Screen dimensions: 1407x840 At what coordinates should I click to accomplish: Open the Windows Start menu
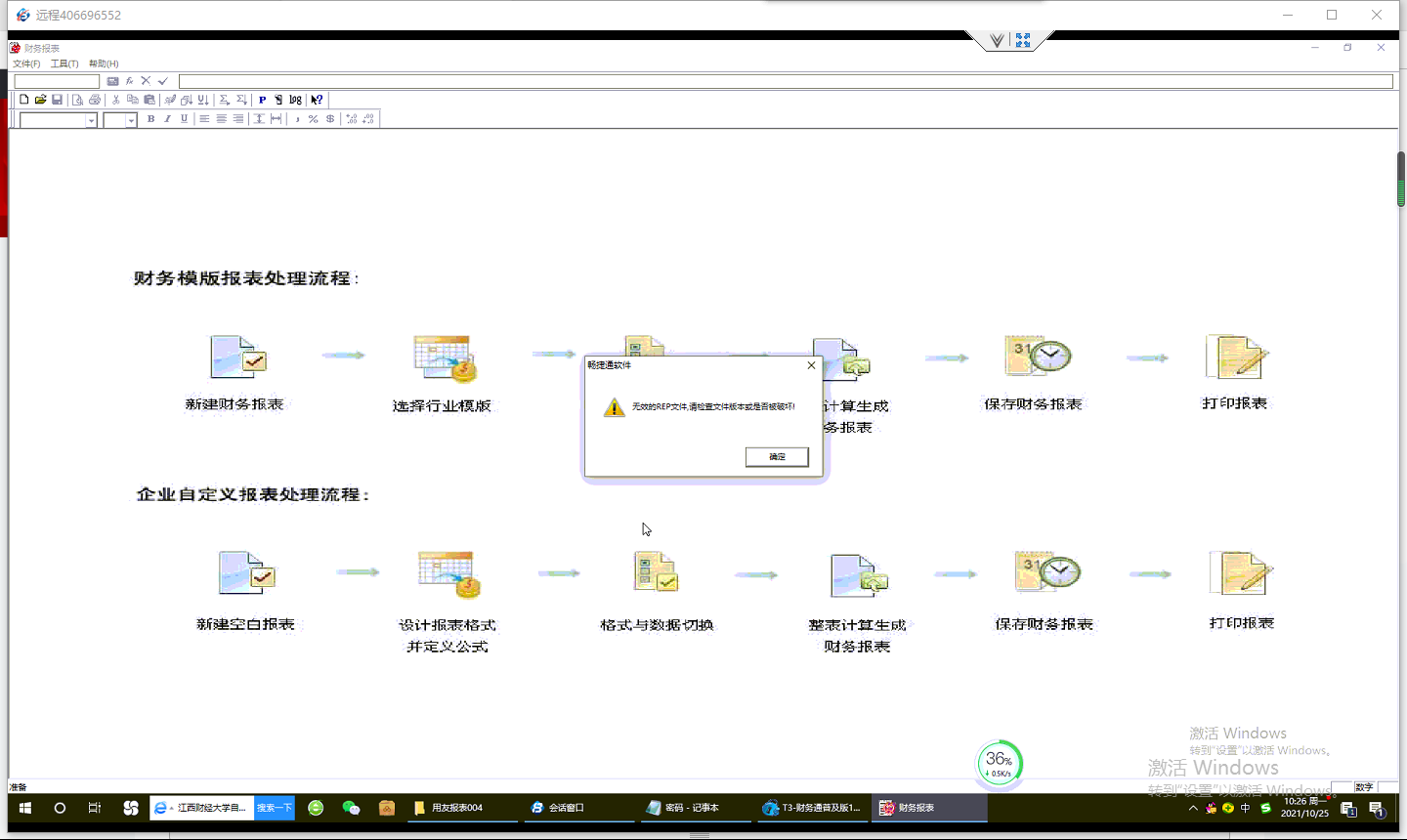(x=25, y=808)
